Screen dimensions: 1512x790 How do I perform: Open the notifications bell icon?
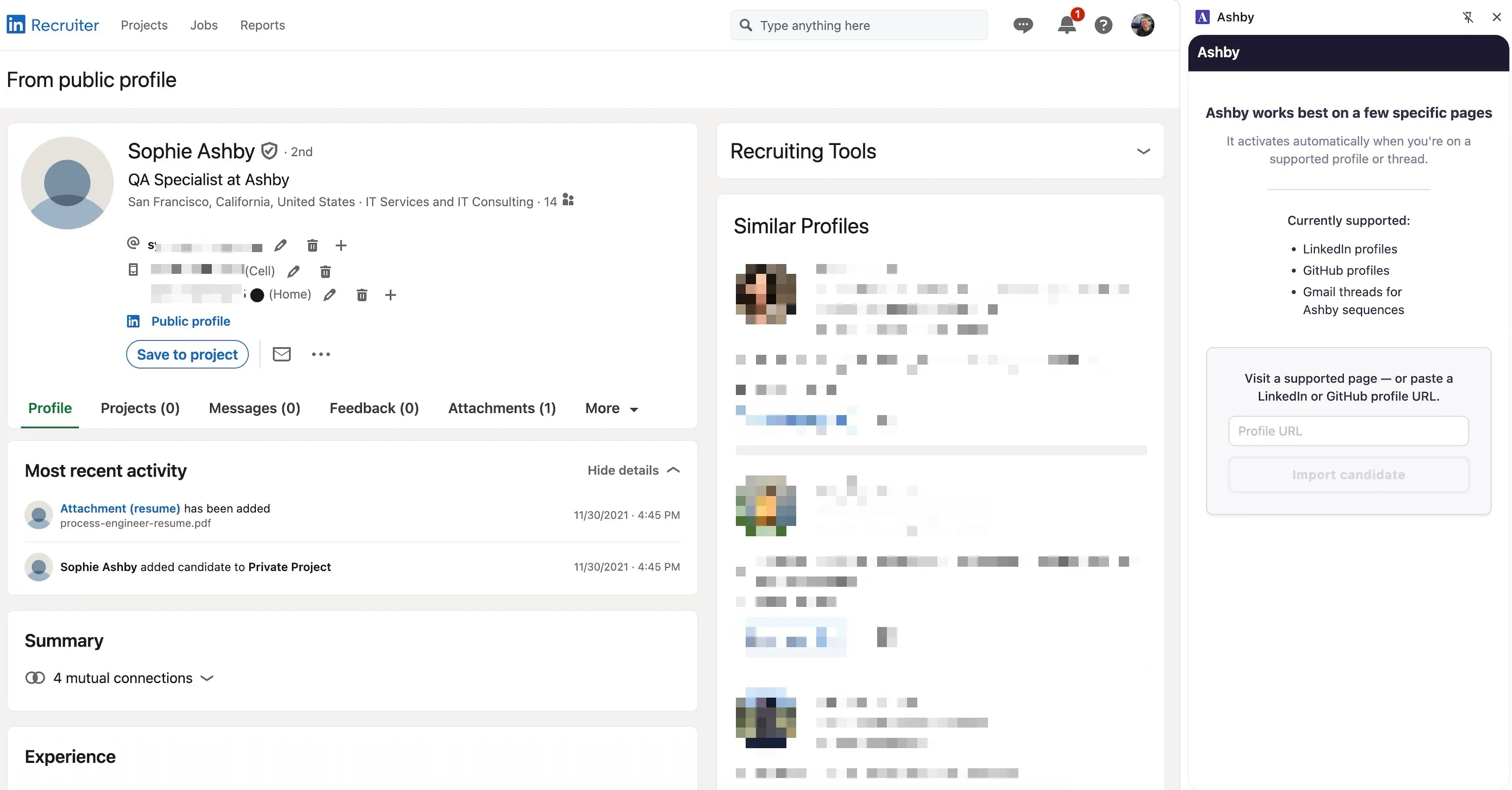[x=1067, y=25]
